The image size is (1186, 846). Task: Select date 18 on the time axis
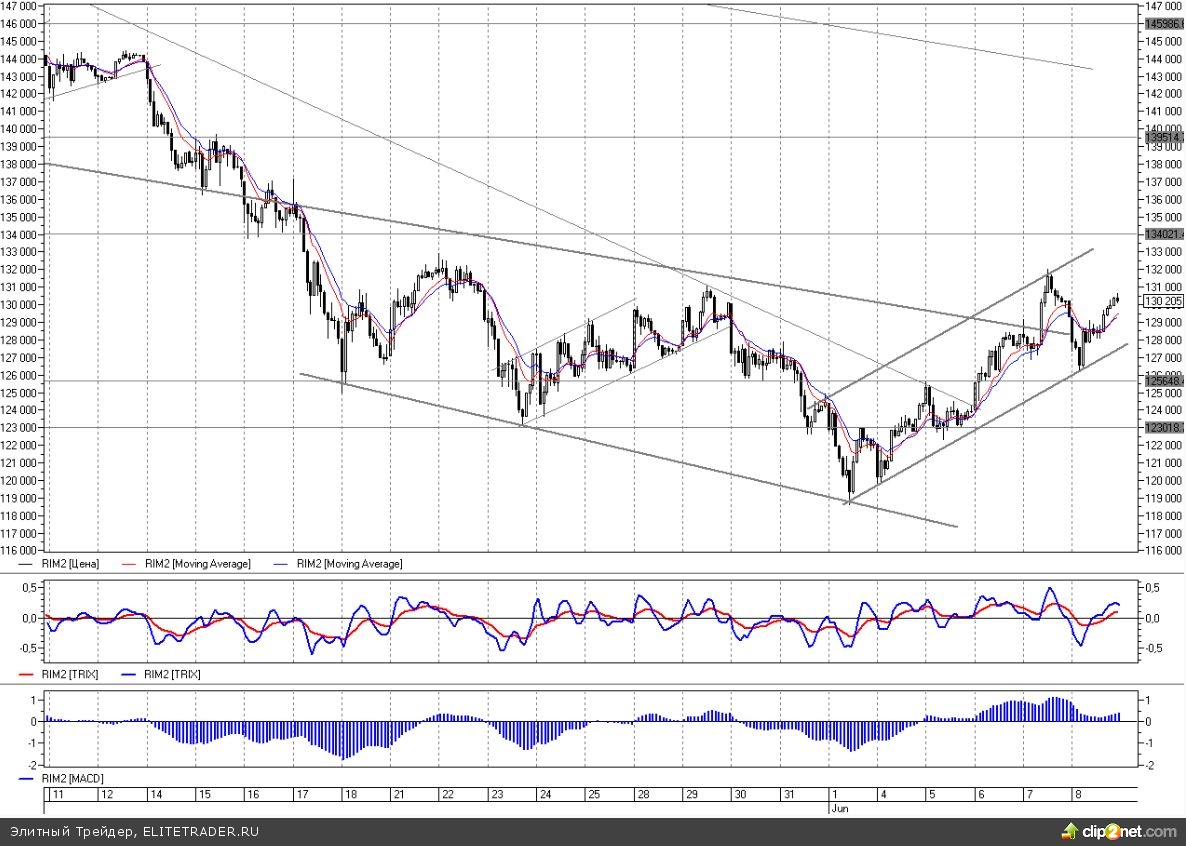tap(350, 794)
